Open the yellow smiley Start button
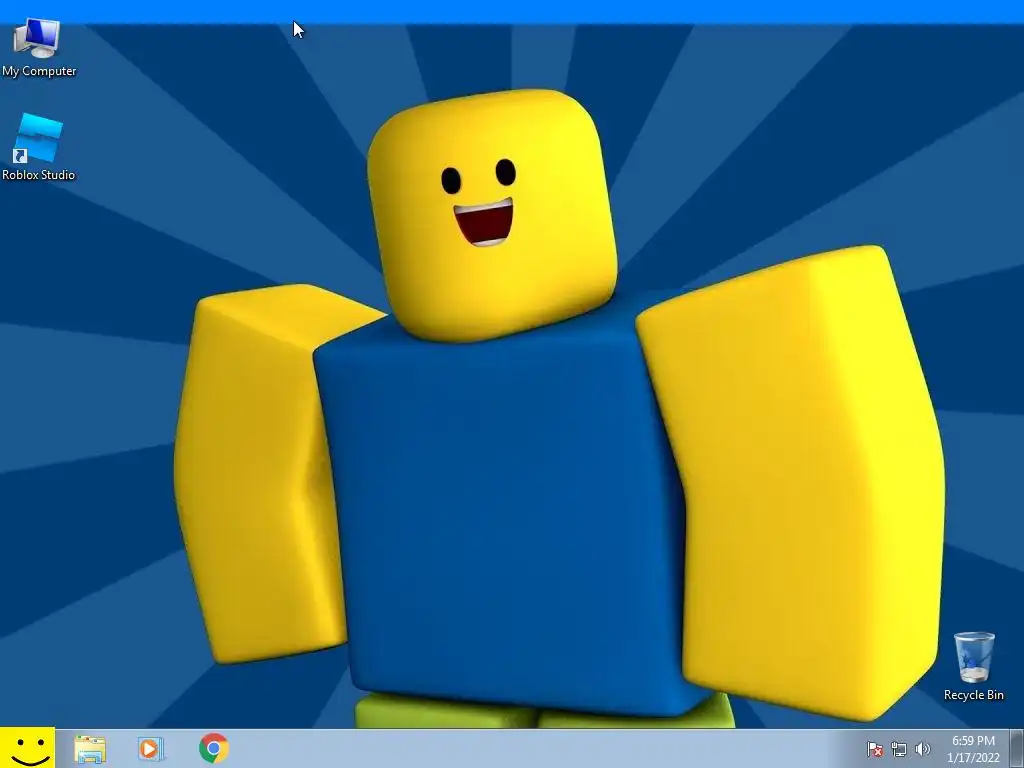Screen dimensions: 1024x768 tap(27, 748)
